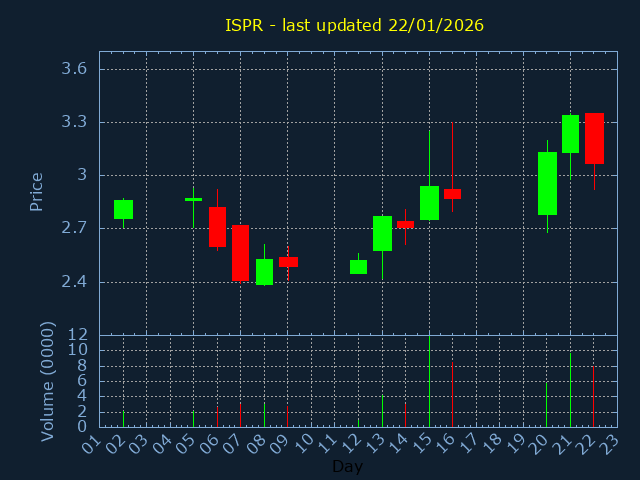640x480 pixels.
Task: Select the green candlestick on day 21
Action: coord(570,134)
